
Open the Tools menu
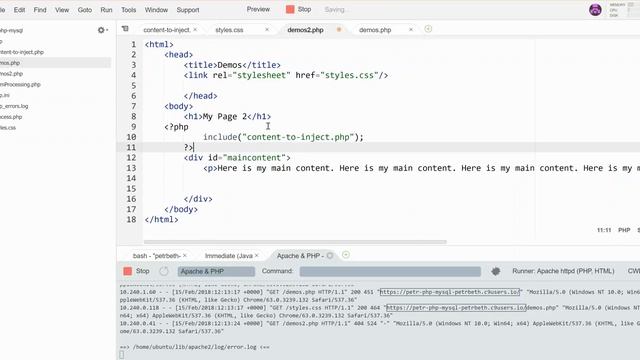pyautogui.click(x=129, y=10)
